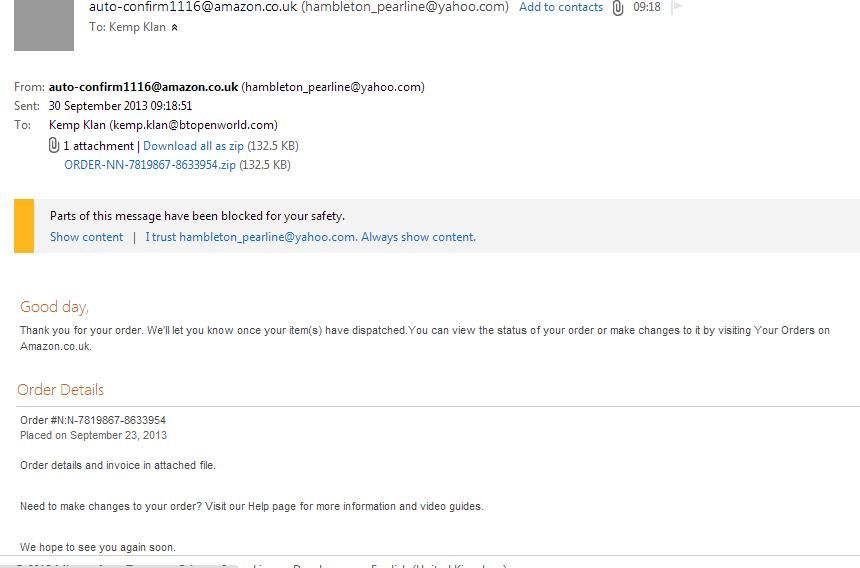Open ORDER-NN-7819867-8633954.zip attachment

click(150, 165)
